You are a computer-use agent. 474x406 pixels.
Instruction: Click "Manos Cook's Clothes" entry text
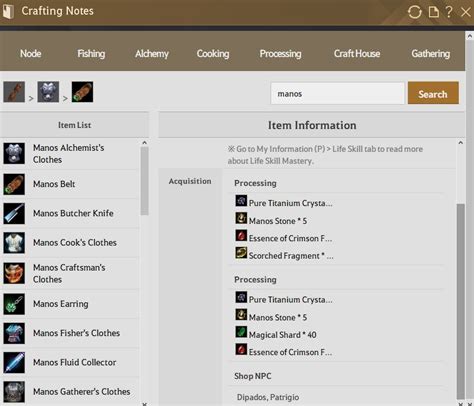click(x=75, y=243)
